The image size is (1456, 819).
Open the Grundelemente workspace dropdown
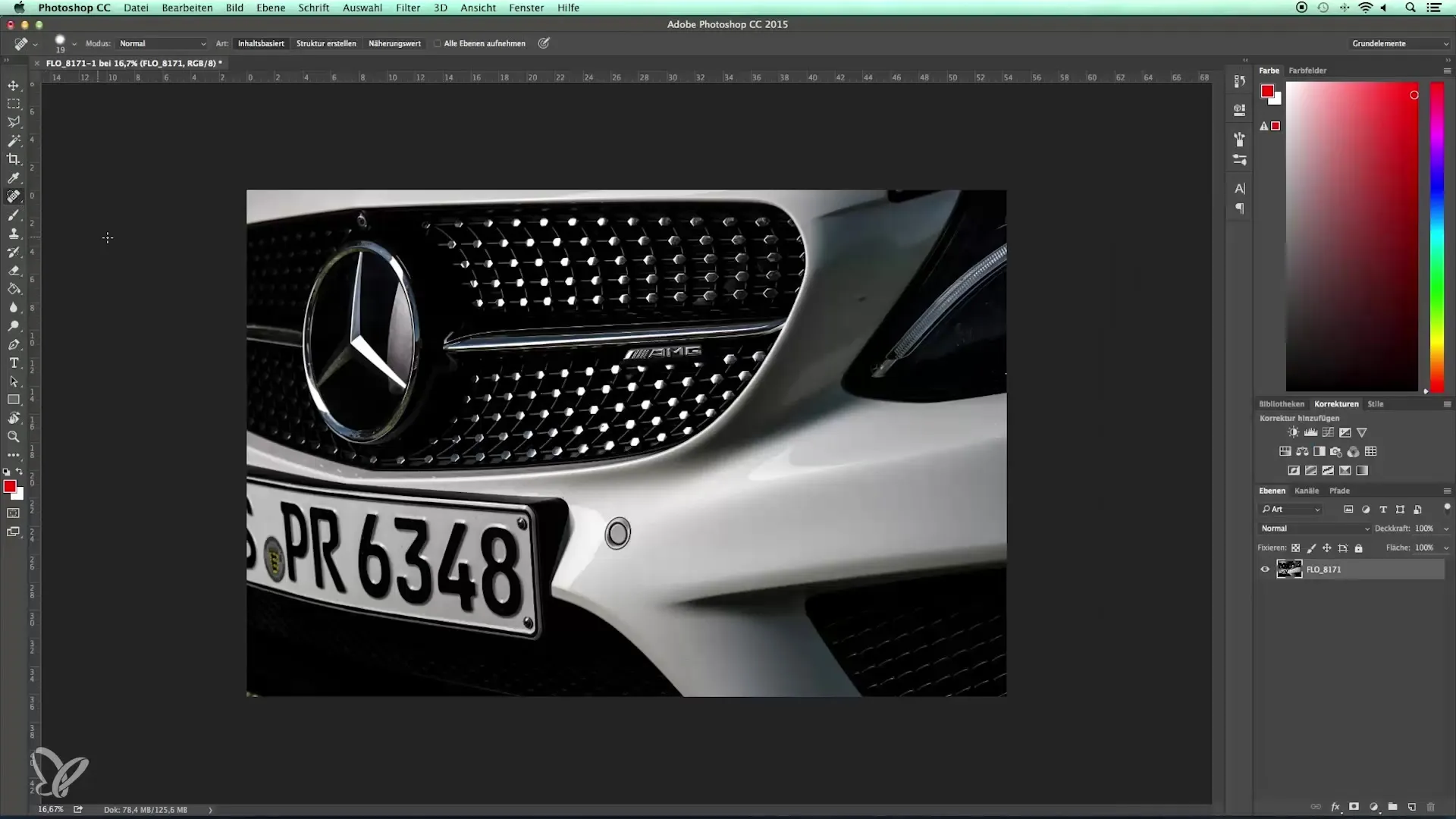tap(1400, 44)
